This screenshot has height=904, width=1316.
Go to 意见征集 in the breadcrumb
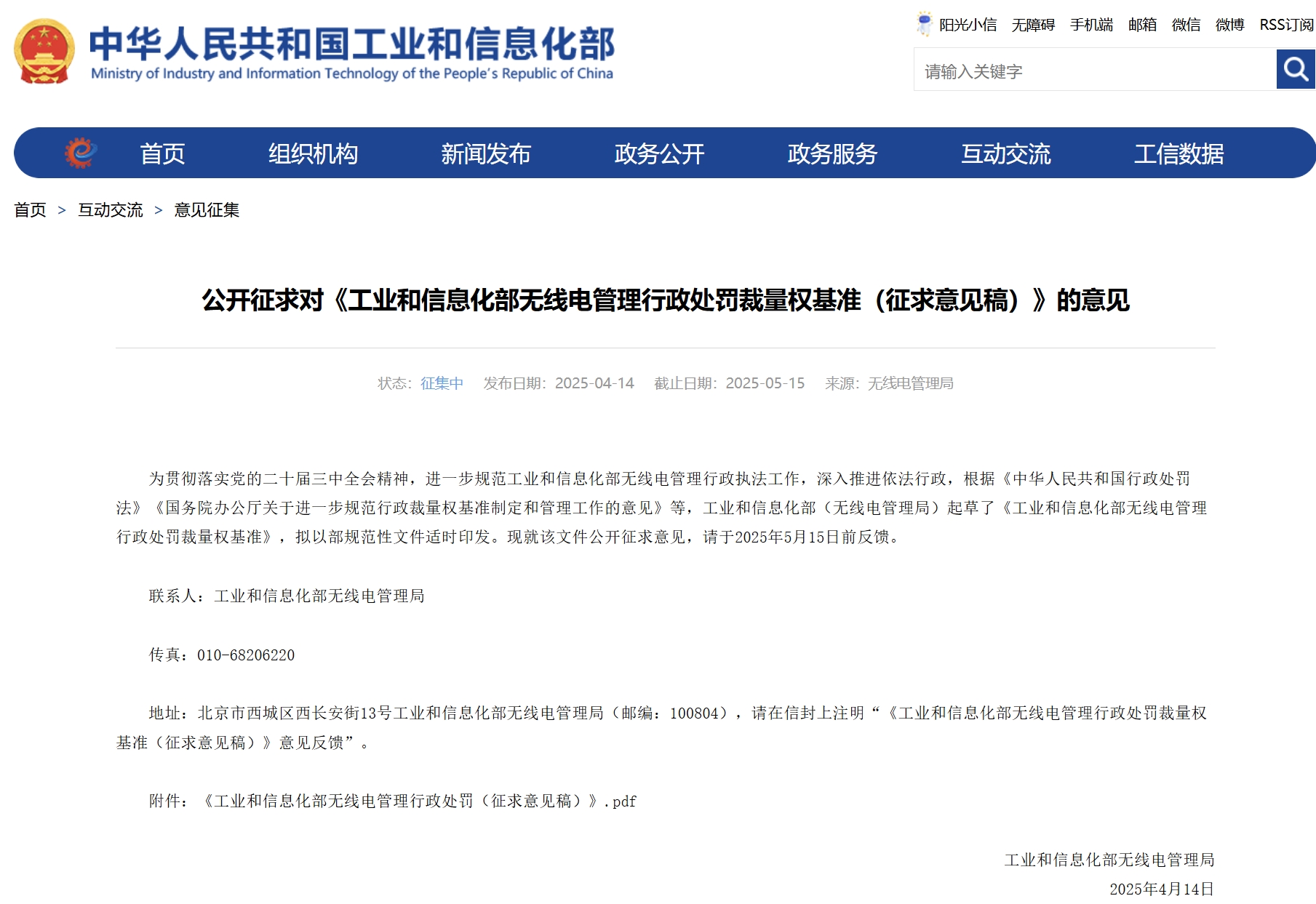point(207,210)
